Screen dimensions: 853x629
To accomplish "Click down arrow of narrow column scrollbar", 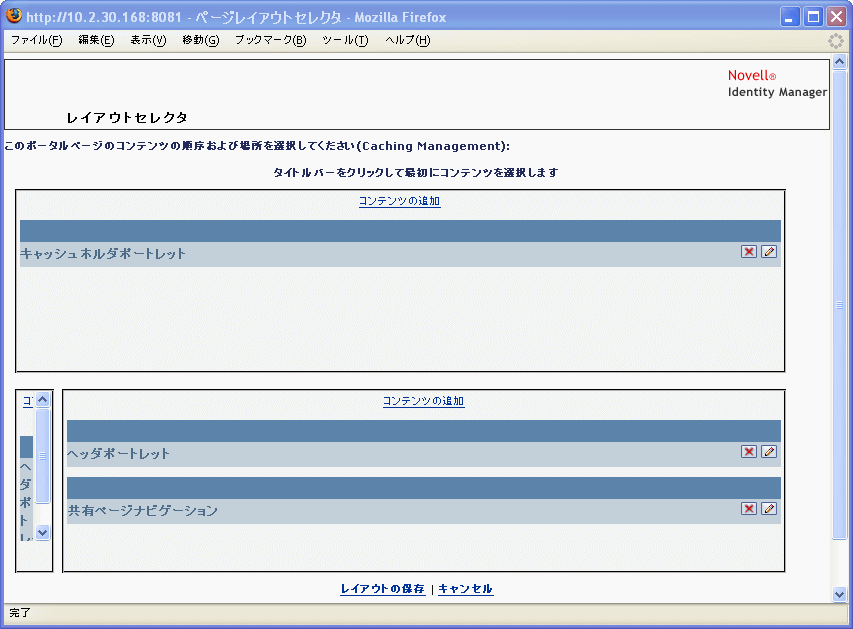I will (x=42, y=532).
